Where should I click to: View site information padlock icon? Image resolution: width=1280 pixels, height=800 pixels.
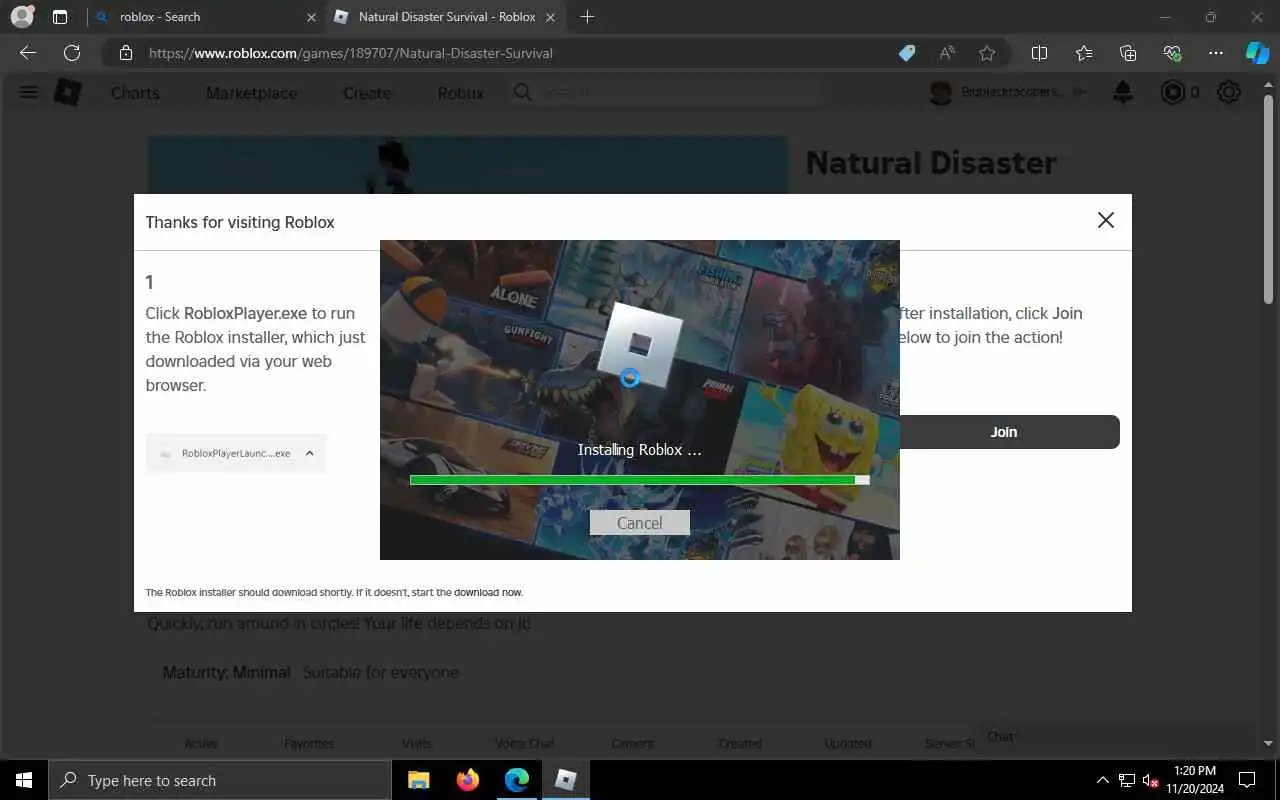125,53
